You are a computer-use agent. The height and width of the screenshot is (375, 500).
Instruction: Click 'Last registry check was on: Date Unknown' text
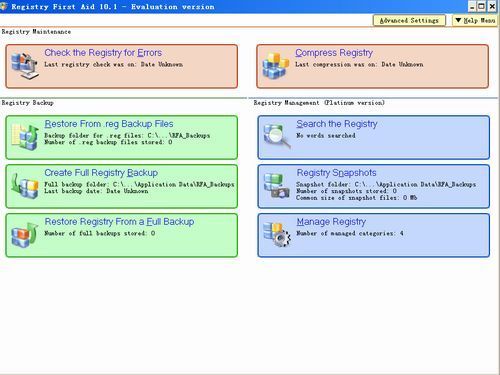click(113, 64)
